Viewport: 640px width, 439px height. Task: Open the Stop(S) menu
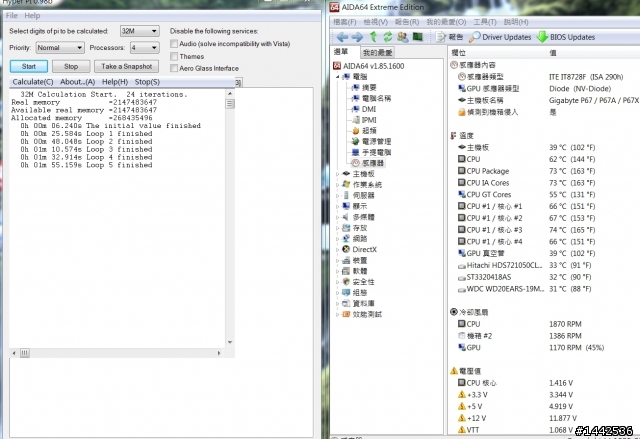pyautogui.click(x=147, y=82)
